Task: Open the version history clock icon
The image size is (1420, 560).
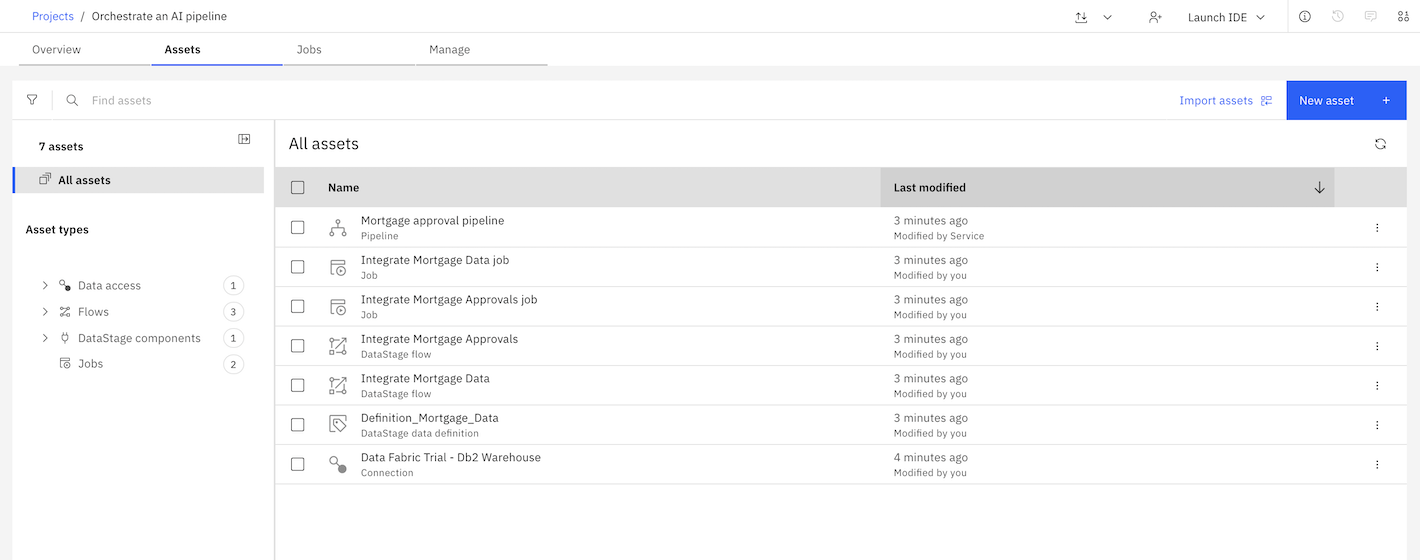Action: pos(1338,17)
